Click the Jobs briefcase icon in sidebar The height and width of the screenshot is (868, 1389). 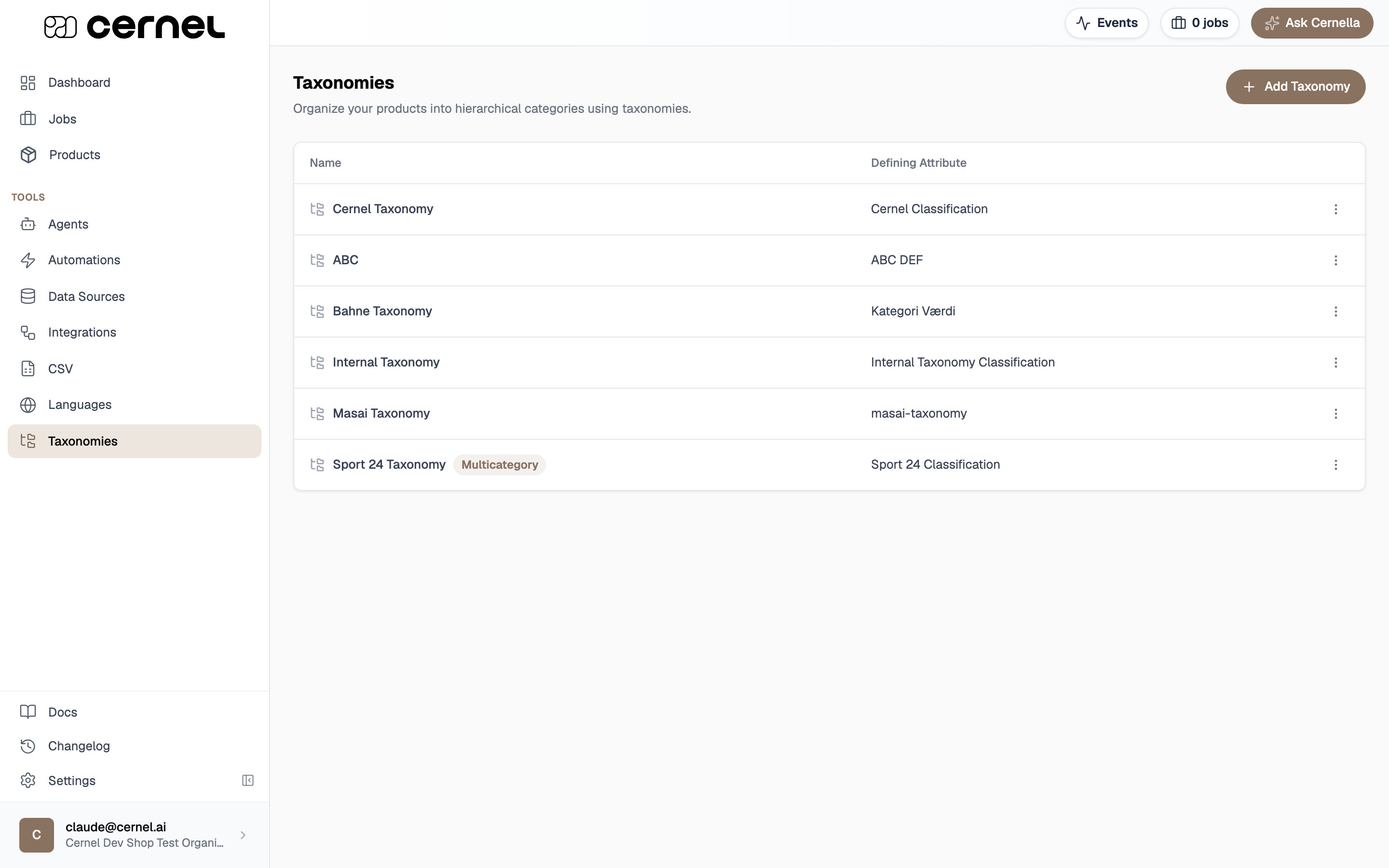tap(27, 119)
